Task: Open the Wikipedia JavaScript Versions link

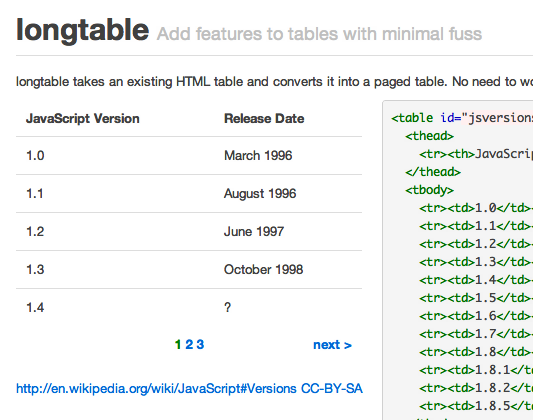Action: [156, 388]
